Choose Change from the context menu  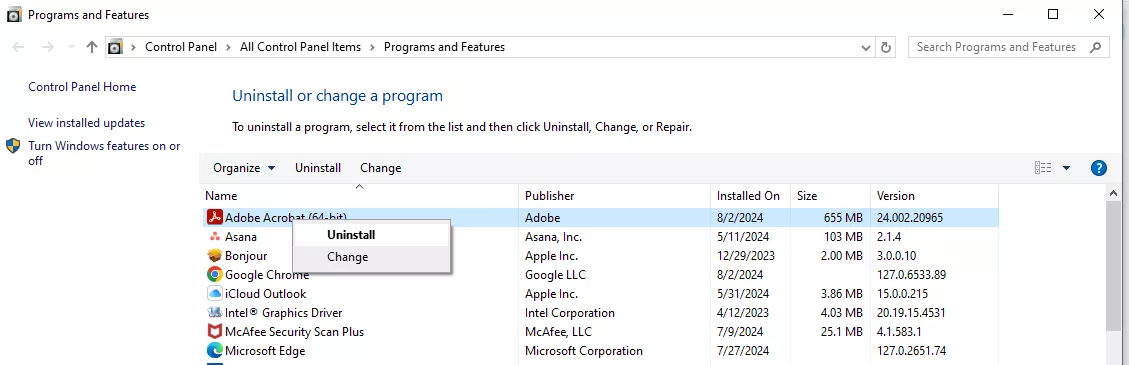(x=372, y=257)
